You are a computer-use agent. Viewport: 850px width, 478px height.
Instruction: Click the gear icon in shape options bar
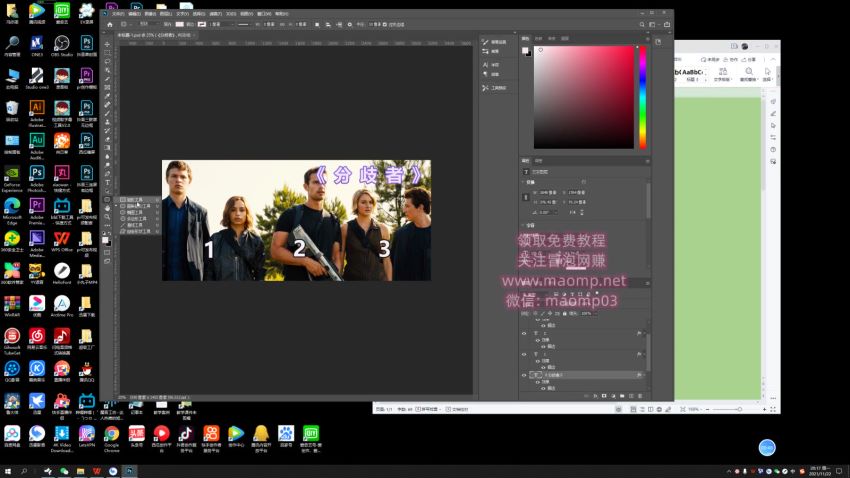click(350, 24)
